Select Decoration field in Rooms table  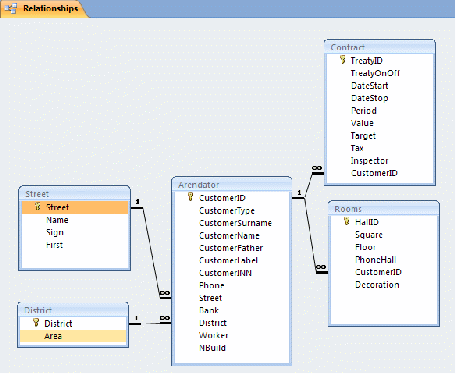coord(377,285)
